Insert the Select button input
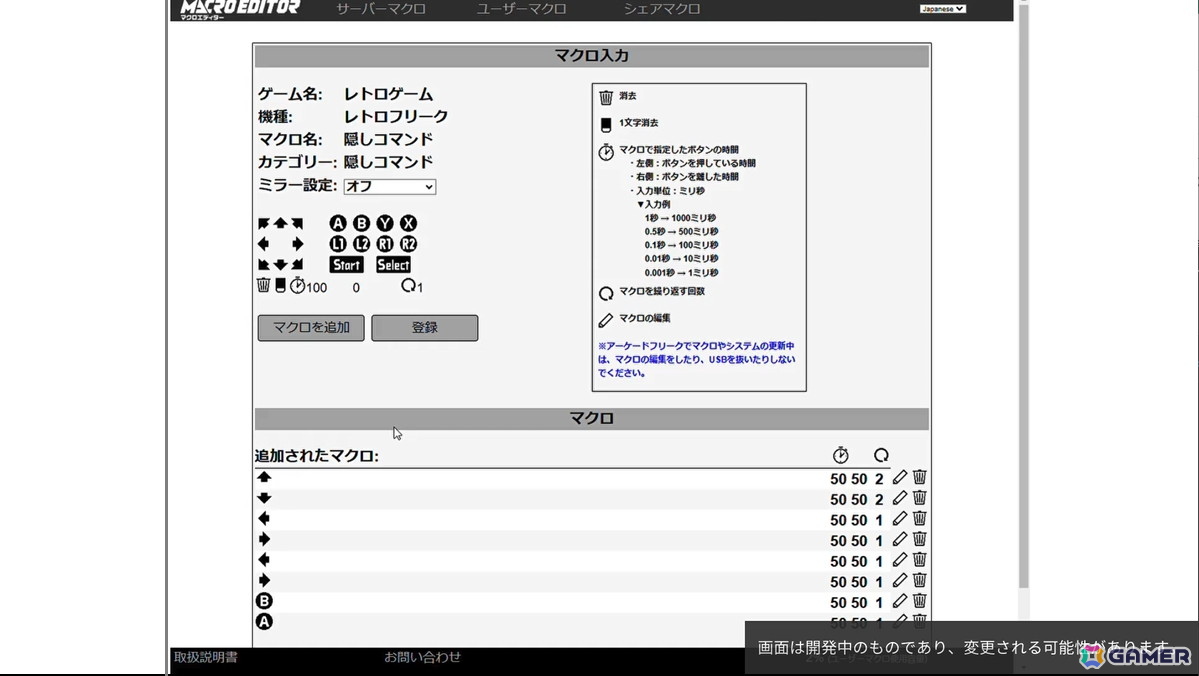Image resolution: width=1199 pixels, height=676 pixels. coord(393,265)
